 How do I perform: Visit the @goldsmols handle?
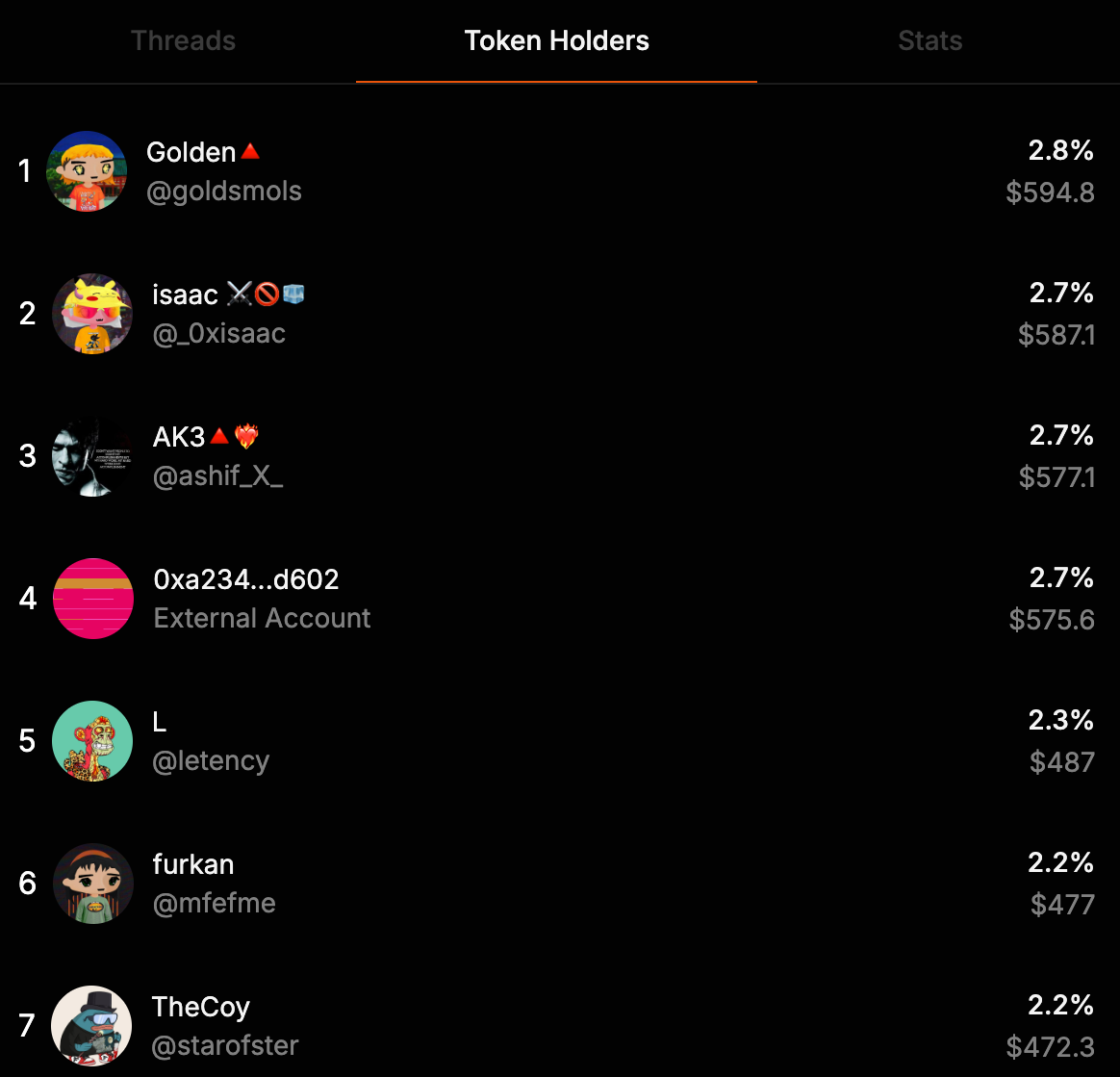tap(224, 192)
